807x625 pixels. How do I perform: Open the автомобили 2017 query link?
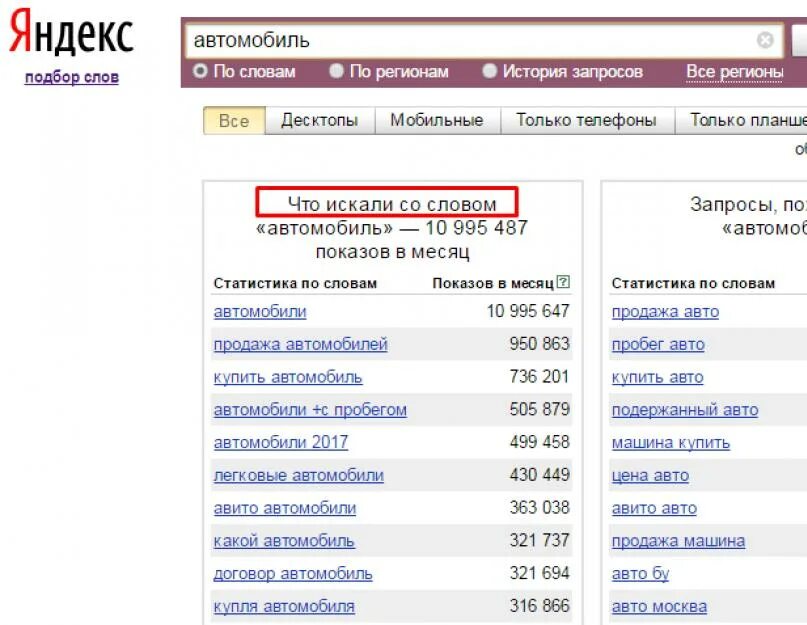pyautogui.click(x=281, y=442)
